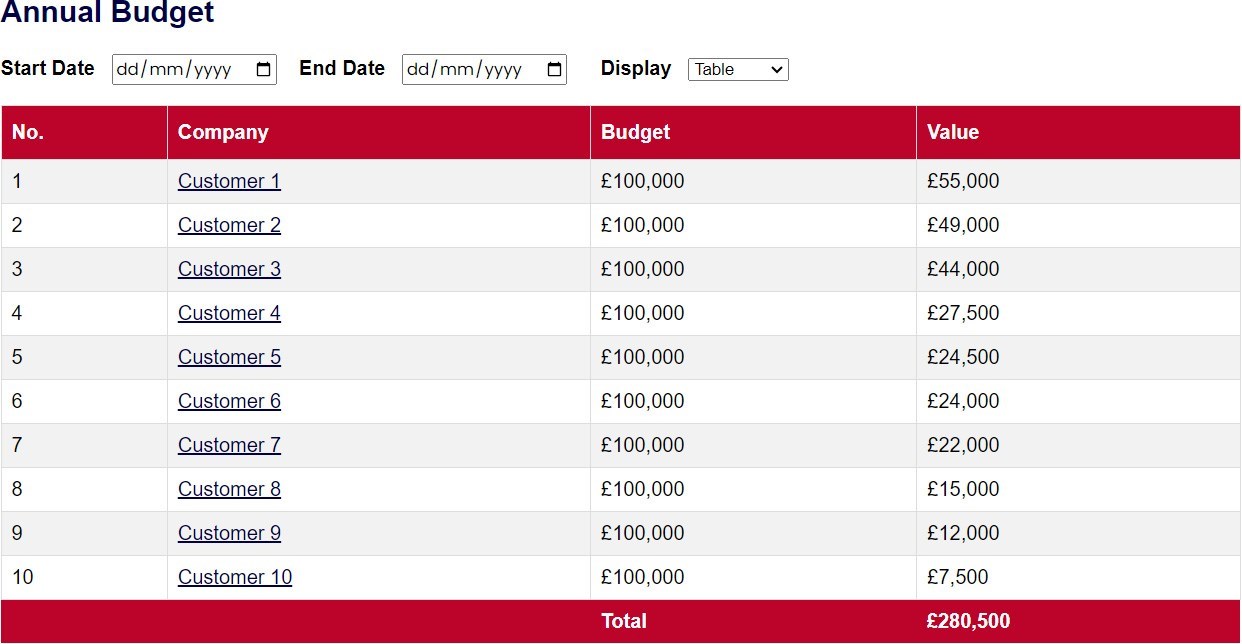Click the Value column header
Image resolution: width=1242 pixels, height=644 pixels.
click(1078, 132)
